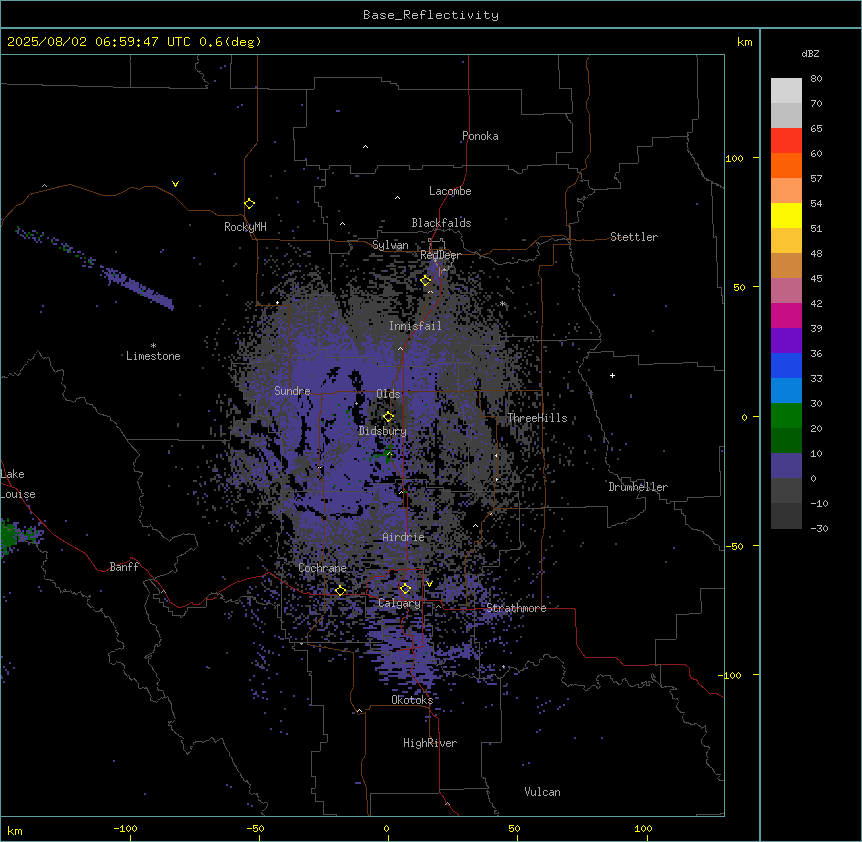Click the Airdrie label
Image resolution: width=862 pixels, height=842 pixels.
point(404,537)
